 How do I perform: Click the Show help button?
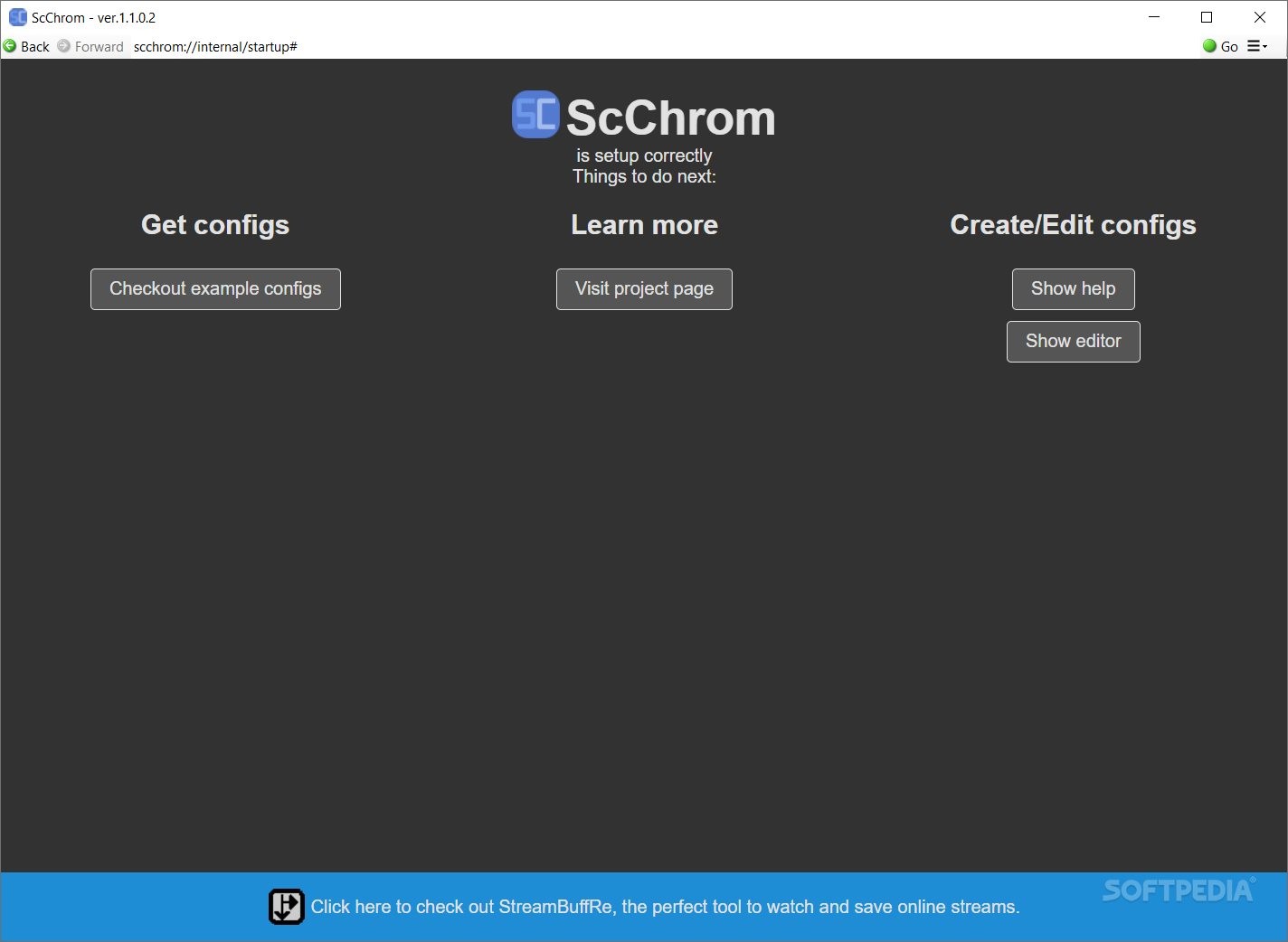pos(1073,289)
